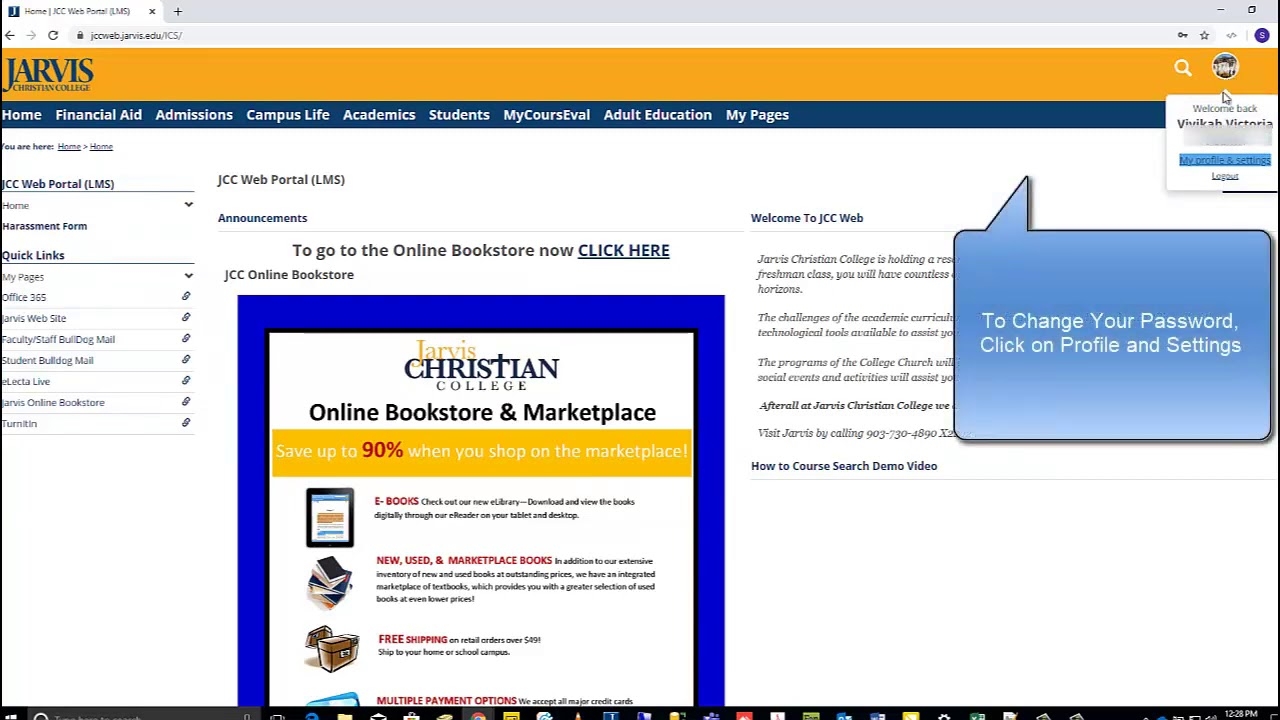Click the link icon next to Office 365
1280x720 pixels.
pyautogui.click(x=185, y=296)
